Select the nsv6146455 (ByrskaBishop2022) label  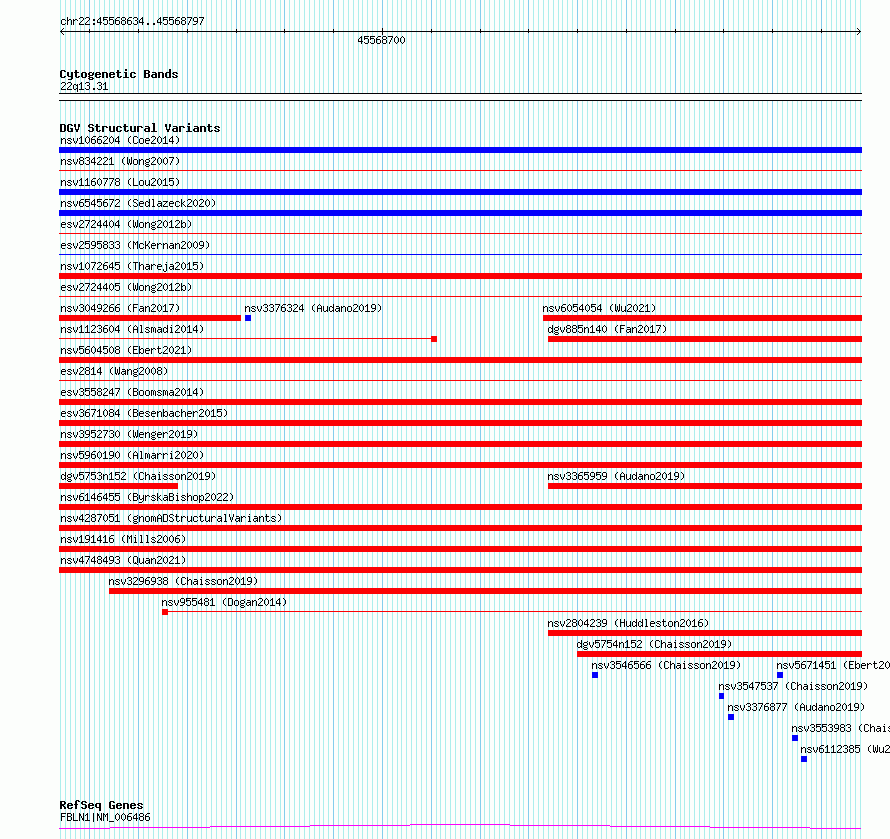147,497
